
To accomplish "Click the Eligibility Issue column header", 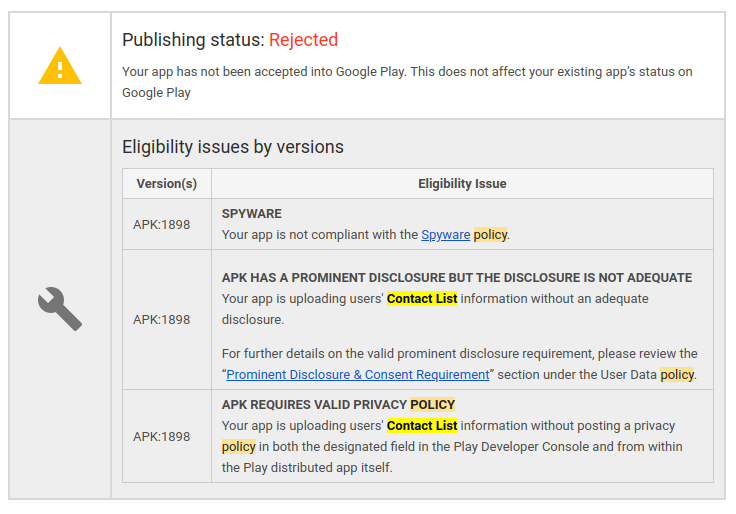I will click(x=462, y=184).
